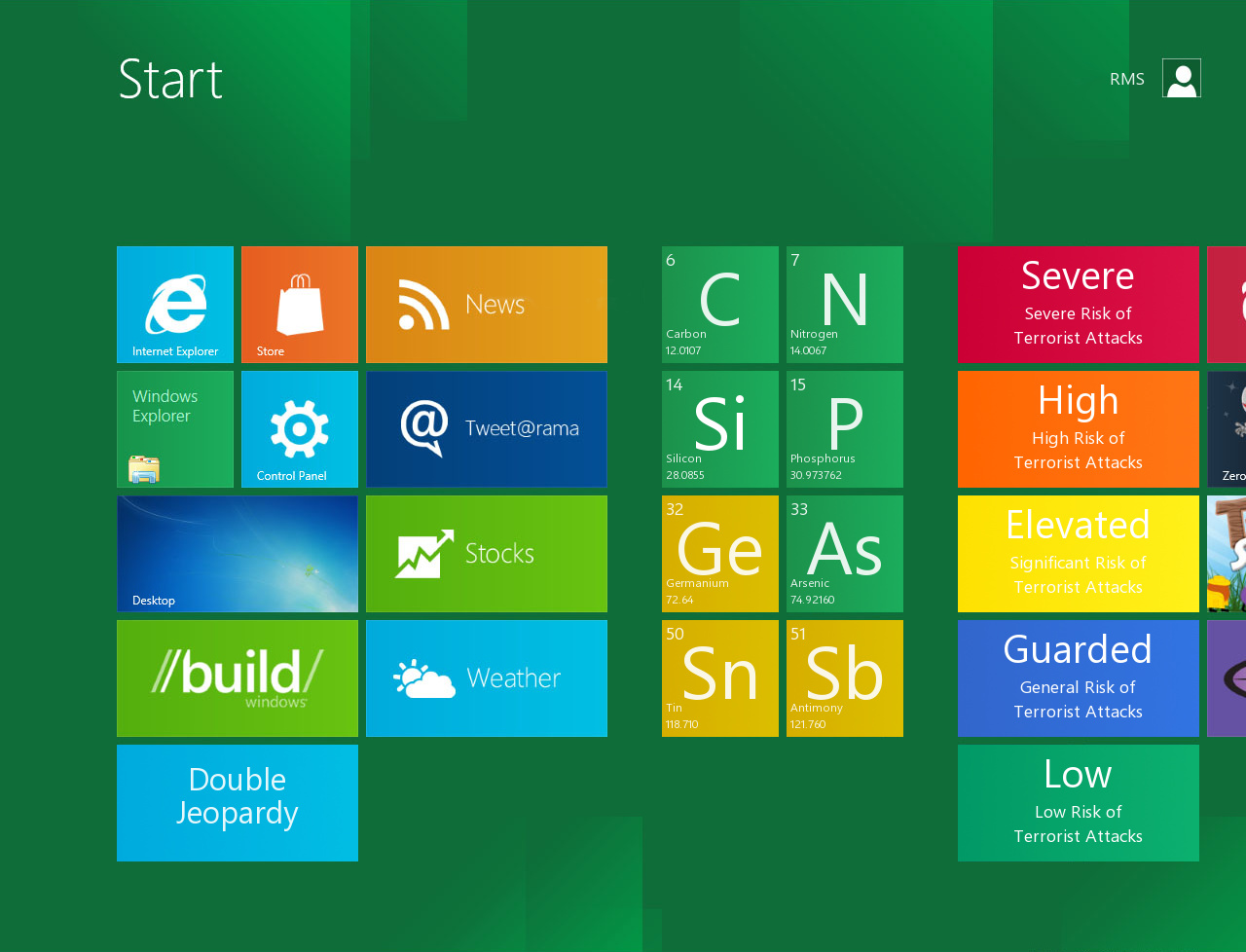
Task: Open the Control Panel gear tile
Action: point(300,429)
